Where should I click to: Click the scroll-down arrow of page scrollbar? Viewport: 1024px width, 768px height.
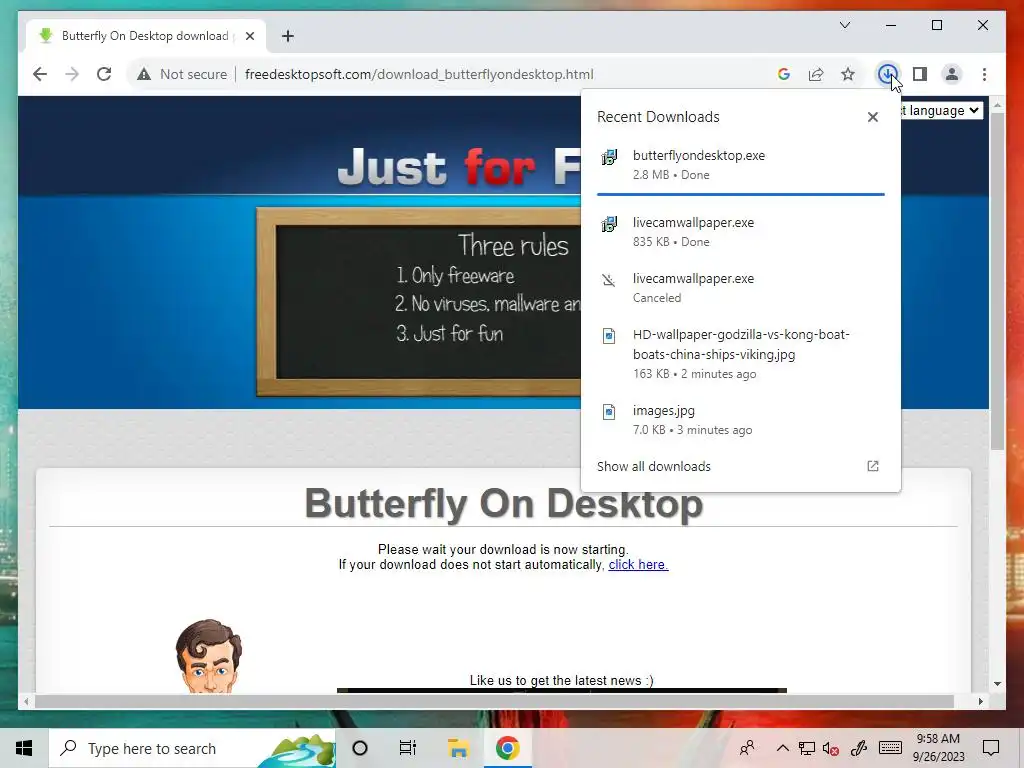pyautogui.click(x=997, y=684)
